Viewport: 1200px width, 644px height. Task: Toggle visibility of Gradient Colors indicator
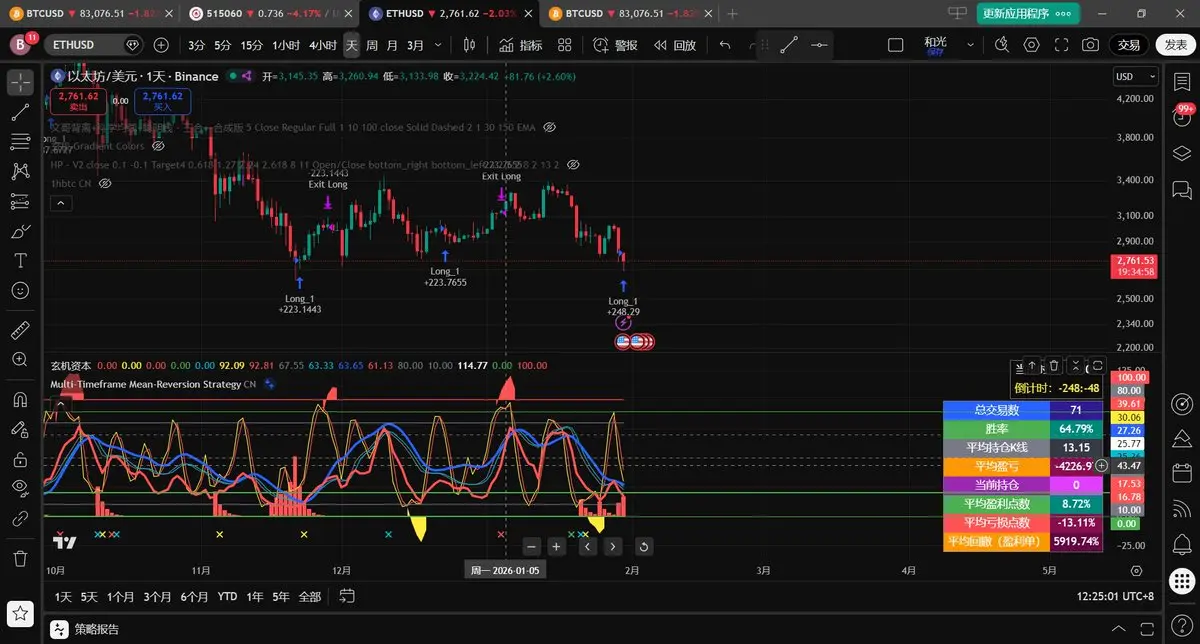click(158, 146)
